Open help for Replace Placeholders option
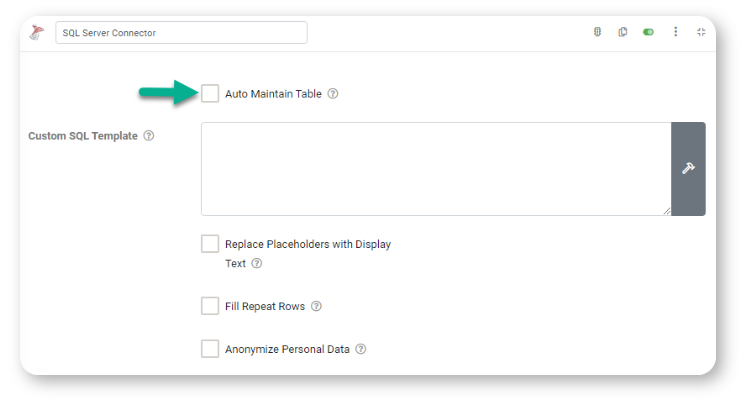742x401 pixels. (x=256, y=263)
